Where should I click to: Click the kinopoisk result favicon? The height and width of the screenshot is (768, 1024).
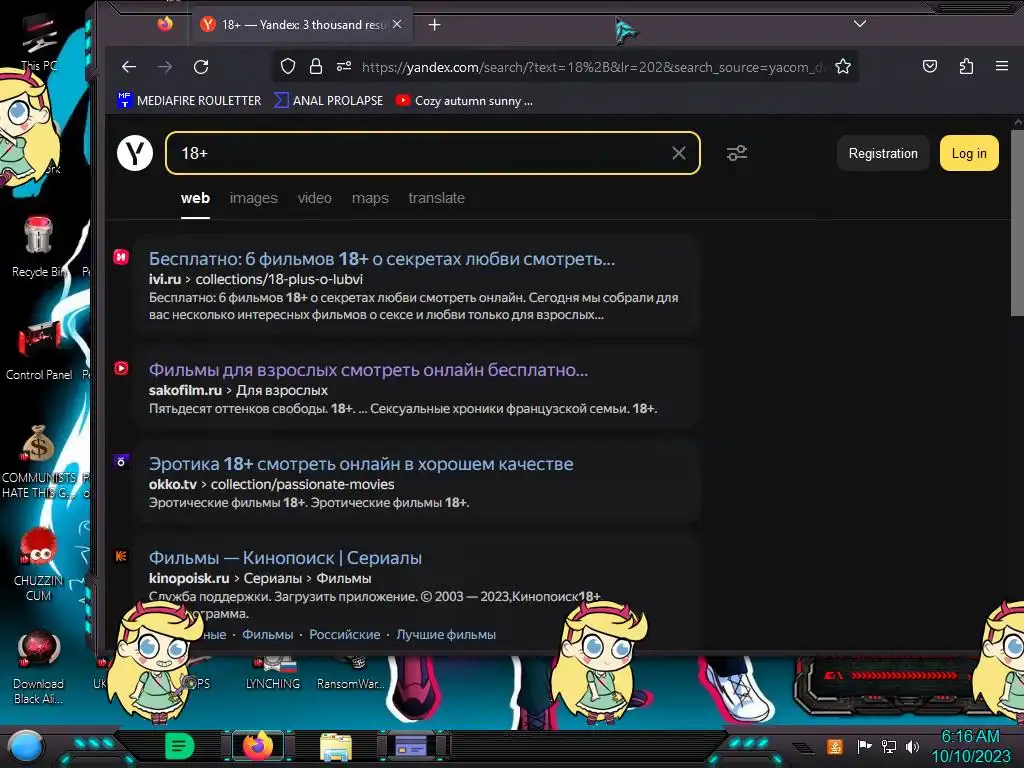121,556
